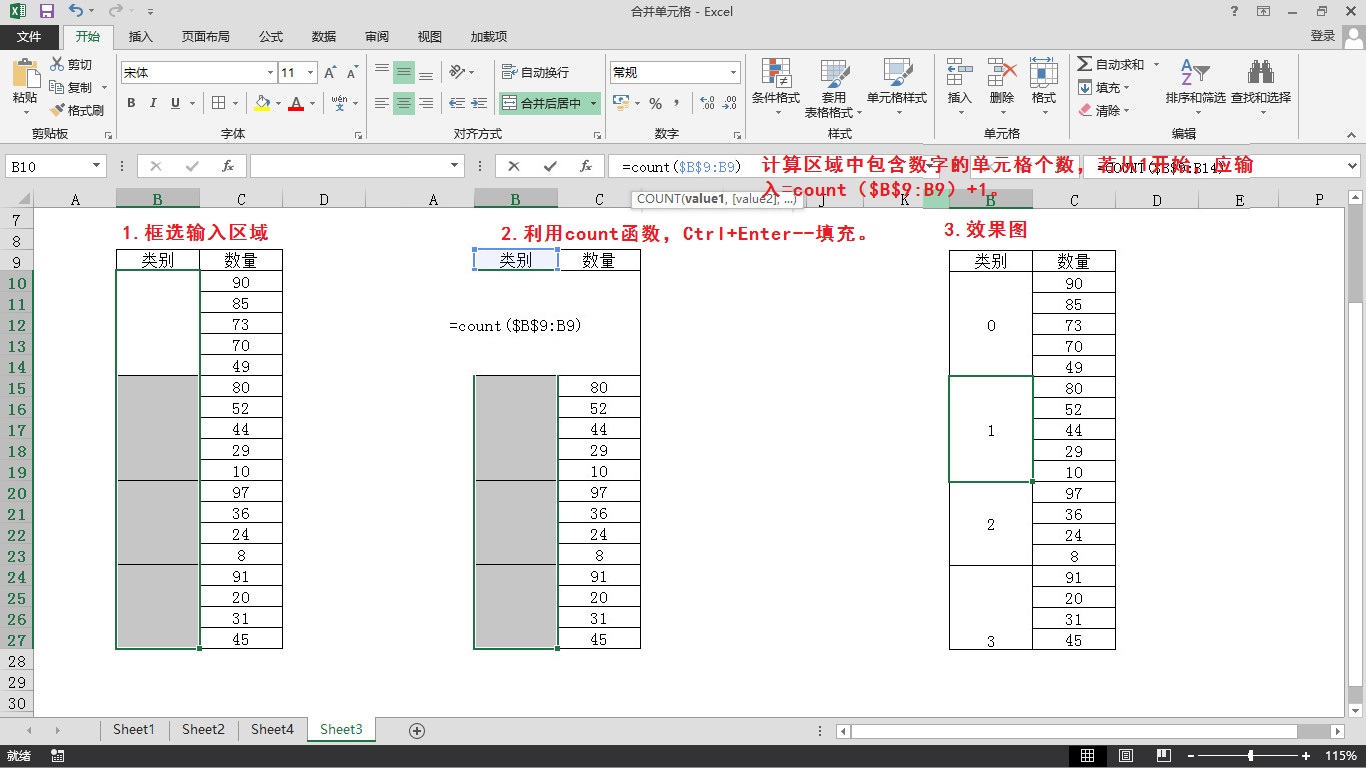Open the font size dropdown showing 11
Image resolution: width=1366 pixels, height=768 pixels.
[x=310, y=73]
